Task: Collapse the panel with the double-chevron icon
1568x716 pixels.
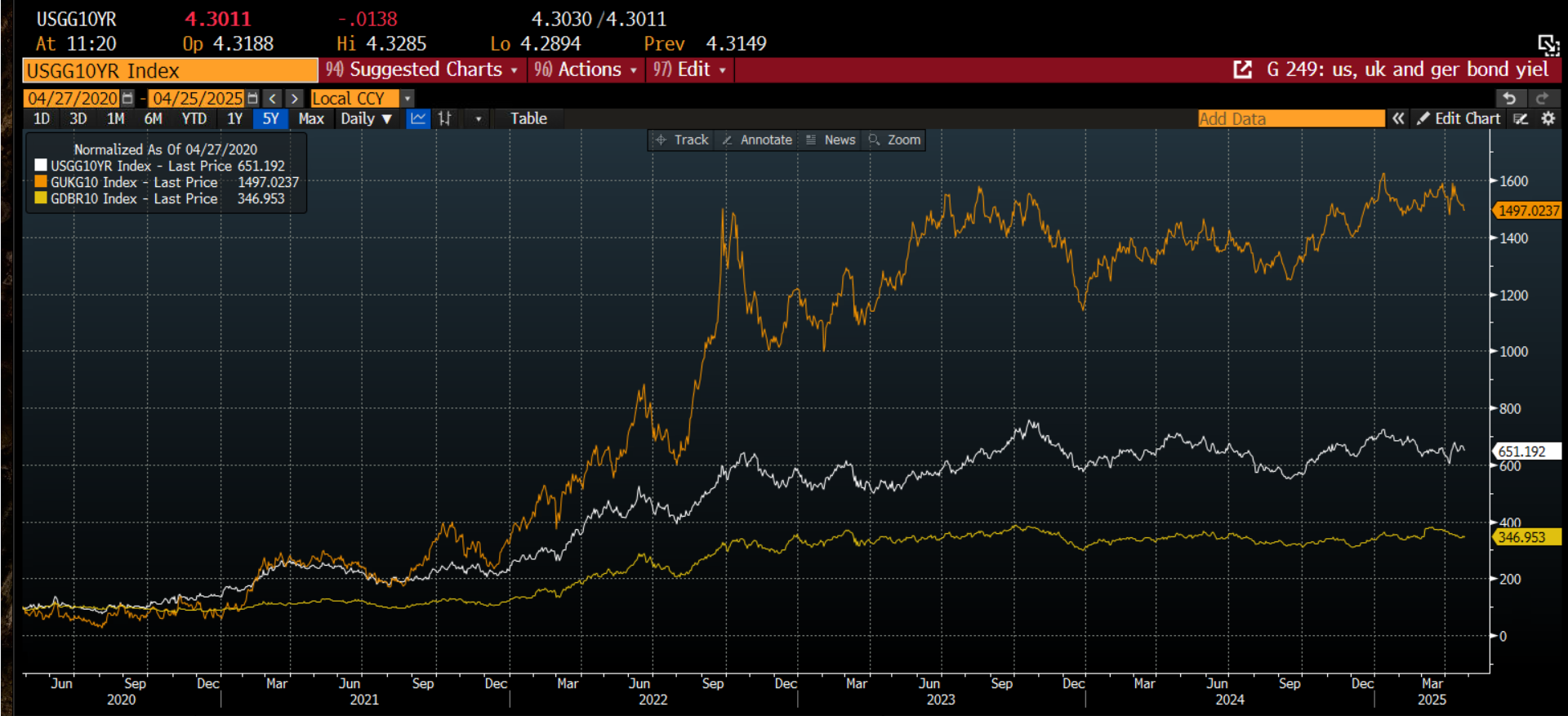Action: coord(1398,118)
